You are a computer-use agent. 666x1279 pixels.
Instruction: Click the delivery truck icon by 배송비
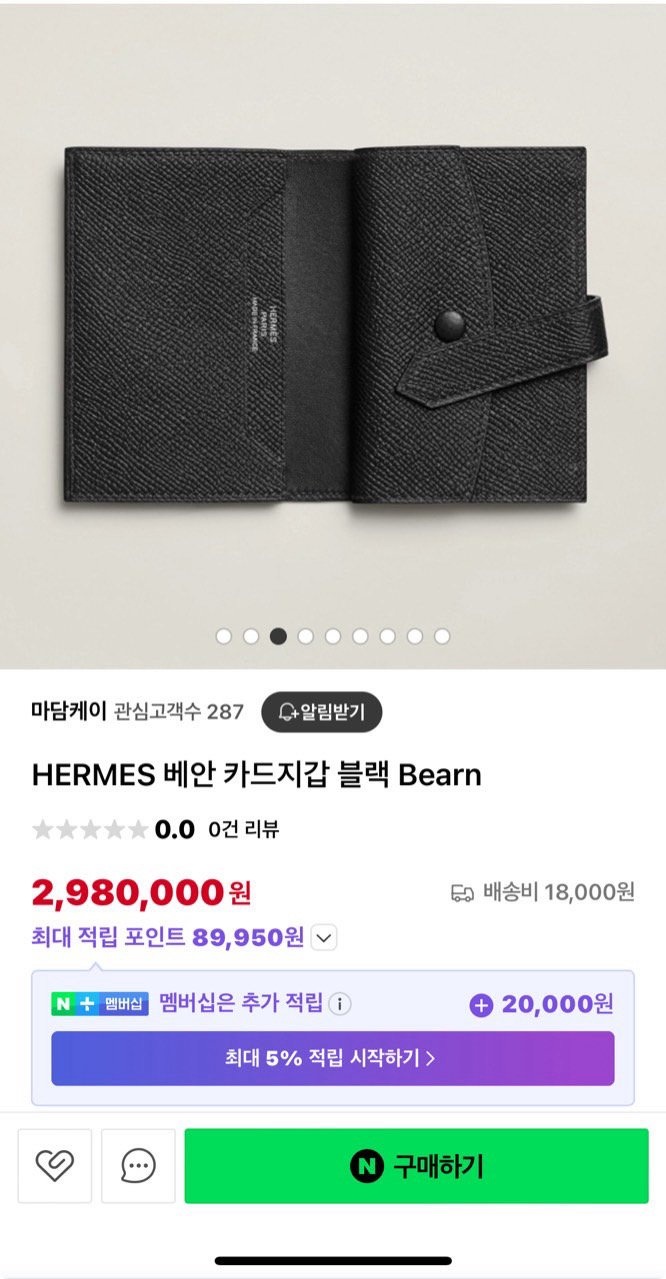point(462,892)
